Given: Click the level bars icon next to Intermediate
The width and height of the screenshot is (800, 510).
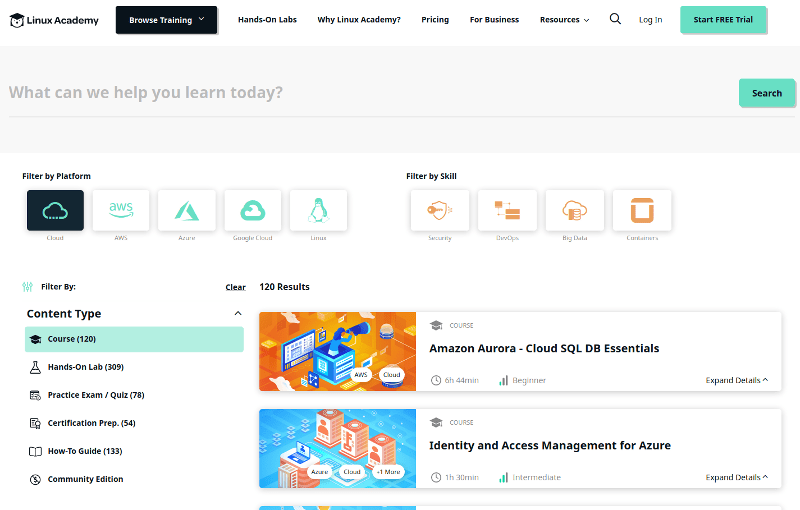Looking at the screenshot, I should point(503,477).
